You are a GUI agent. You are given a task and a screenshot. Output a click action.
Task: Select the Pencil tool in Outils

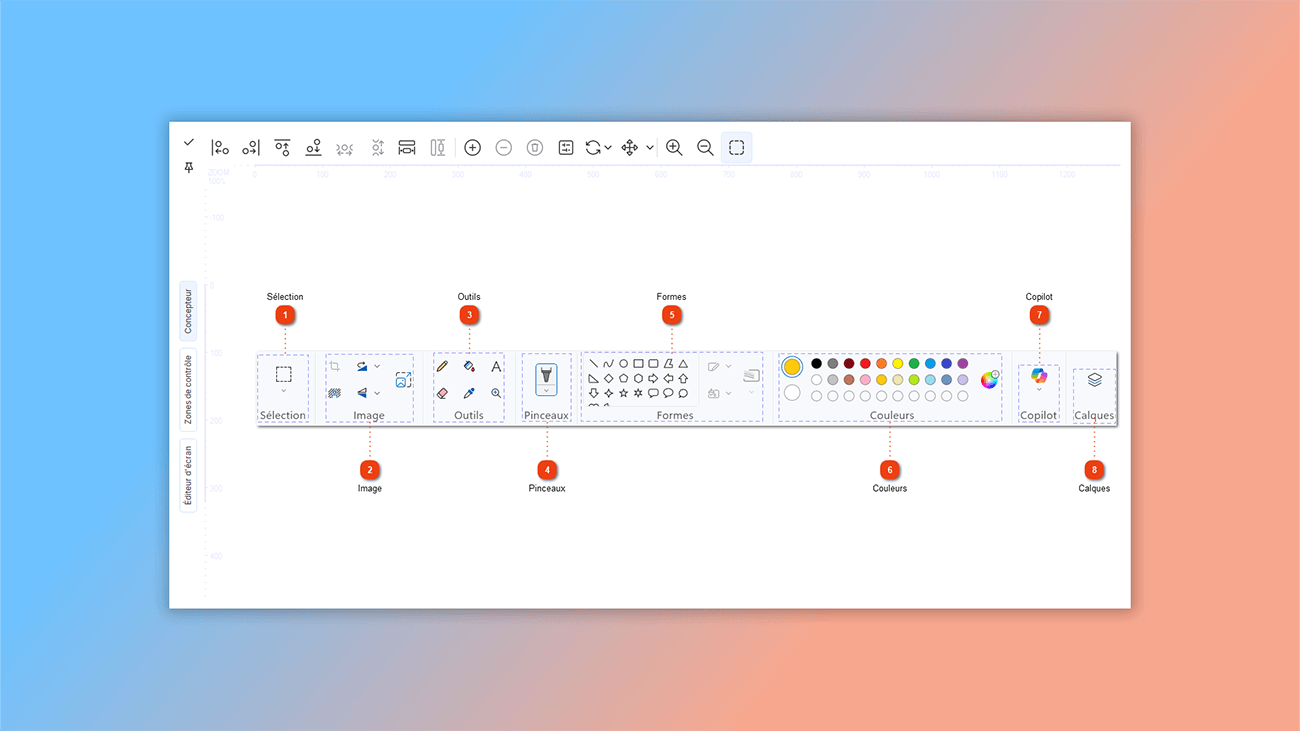click(442, 365)
